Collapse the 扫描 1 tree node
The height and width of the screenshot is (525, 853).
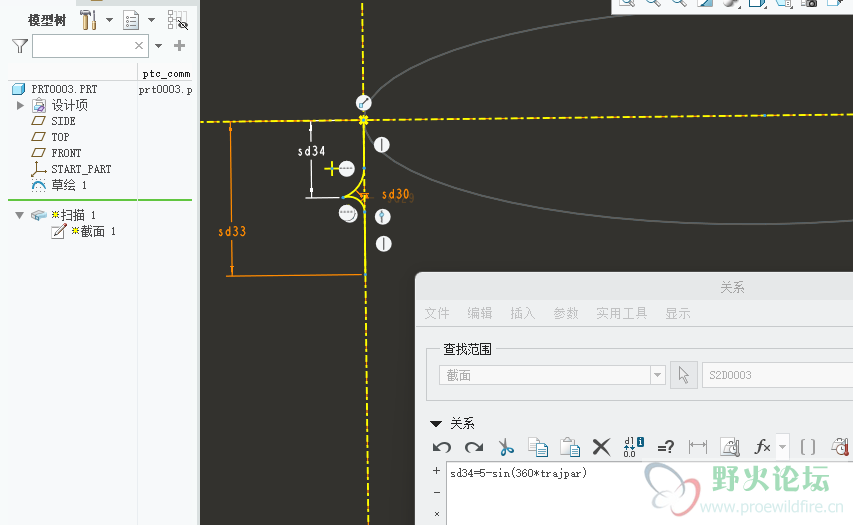click(x=20, y=215)
